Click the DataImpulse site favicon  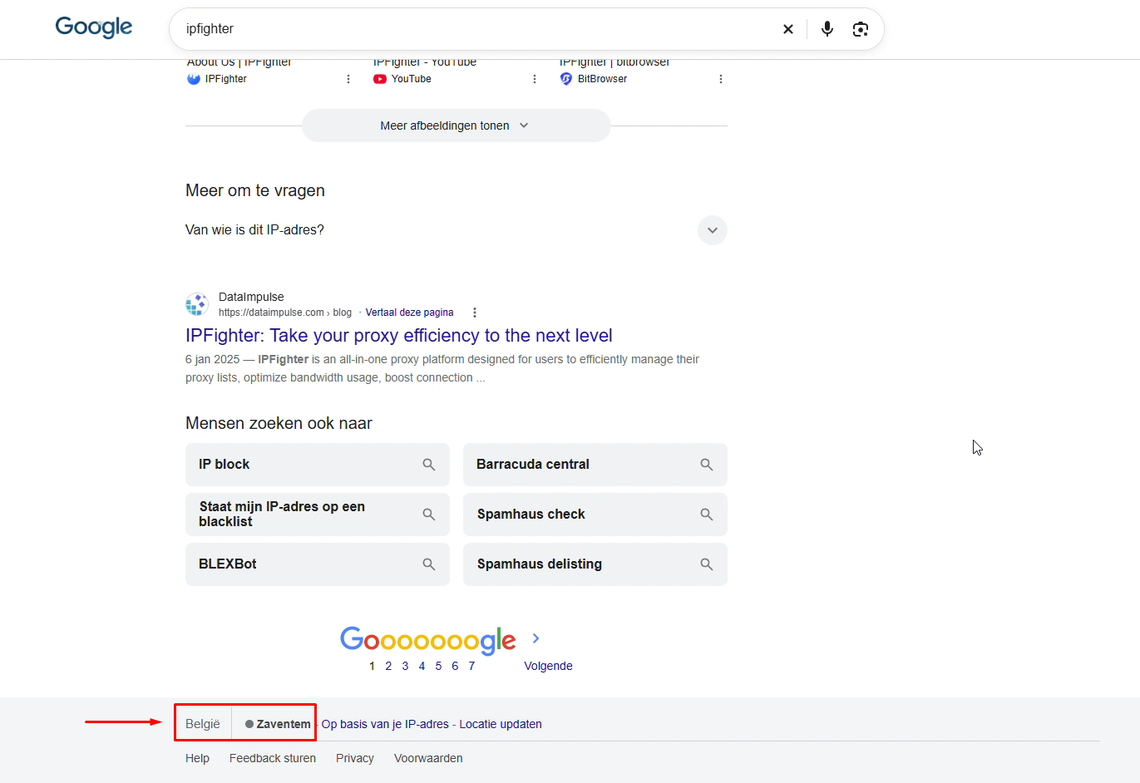[x=197, y=304]
